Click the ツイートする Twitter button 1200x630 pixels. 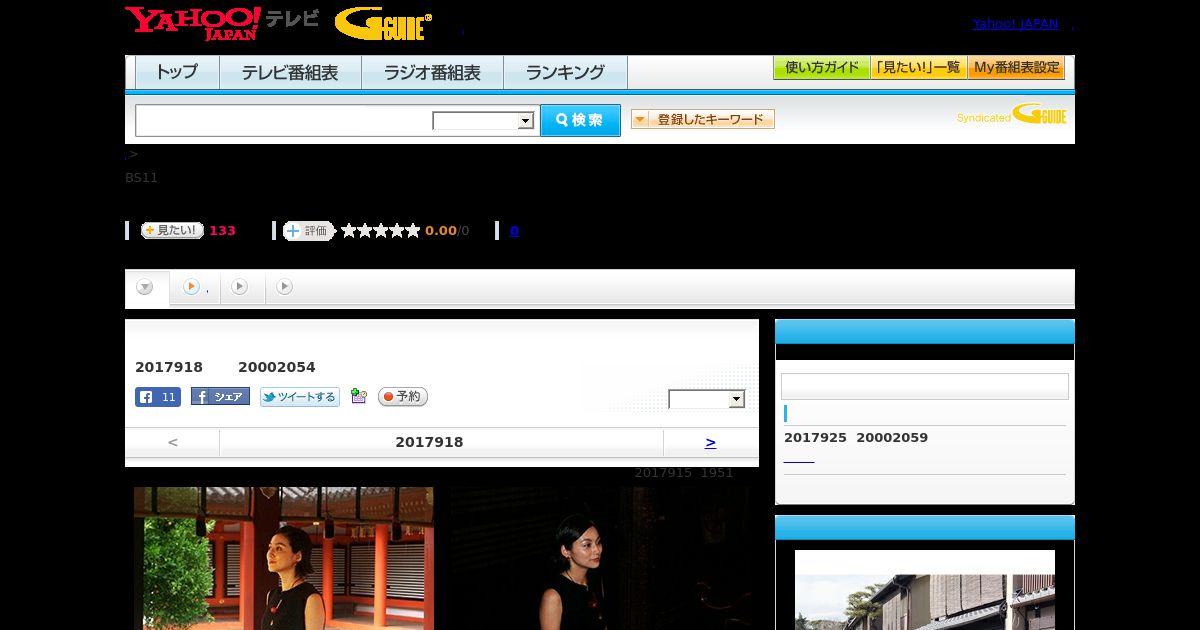pos(300,397)
